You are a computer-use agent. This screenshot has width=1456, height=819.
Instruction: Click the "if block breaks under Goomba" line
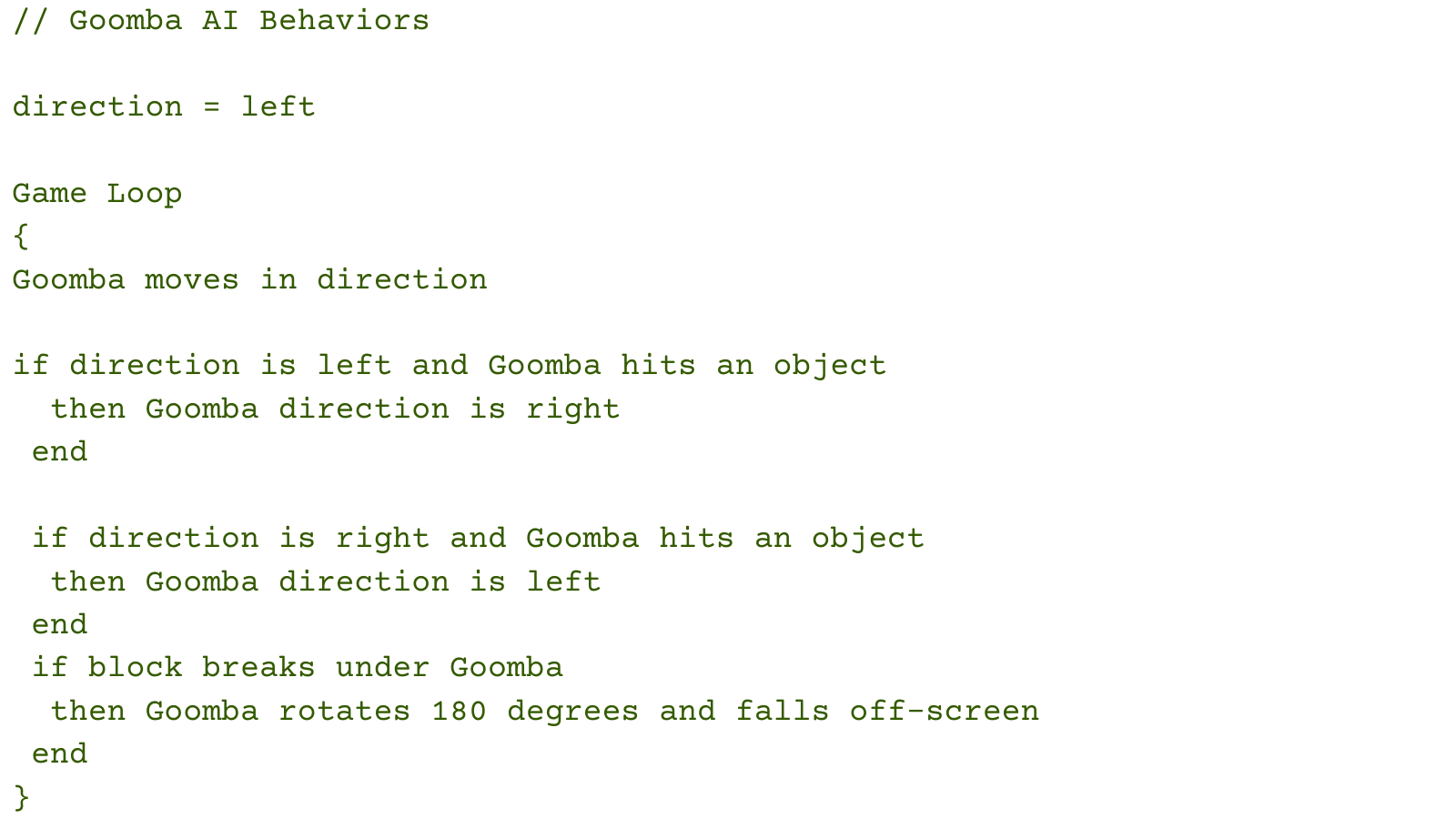point(298,668)
